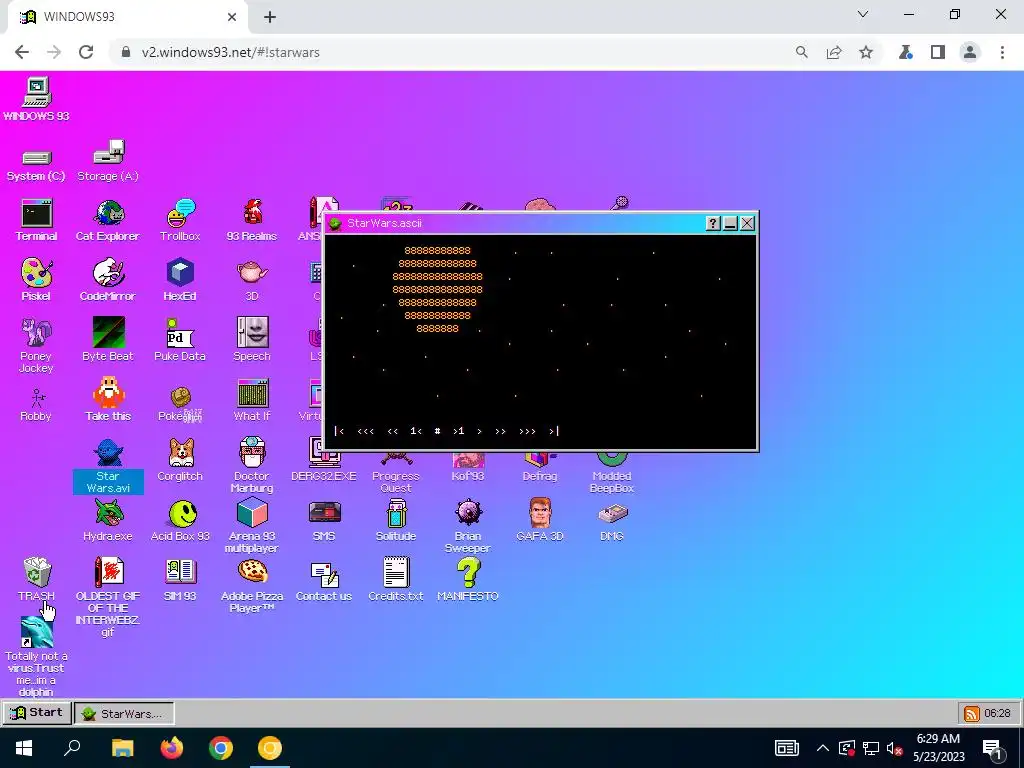The height and width of the screenshot is (768, 1024).
Task: Jump to start with |< control
Action: pos(339,431)
